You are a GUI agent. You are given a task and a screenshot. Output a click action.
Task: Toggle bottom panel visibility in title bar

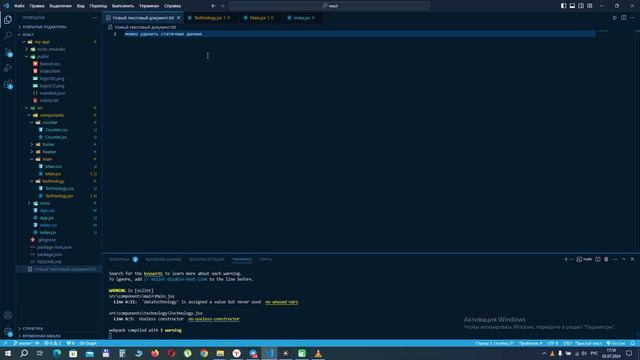(x=572, y=6)
